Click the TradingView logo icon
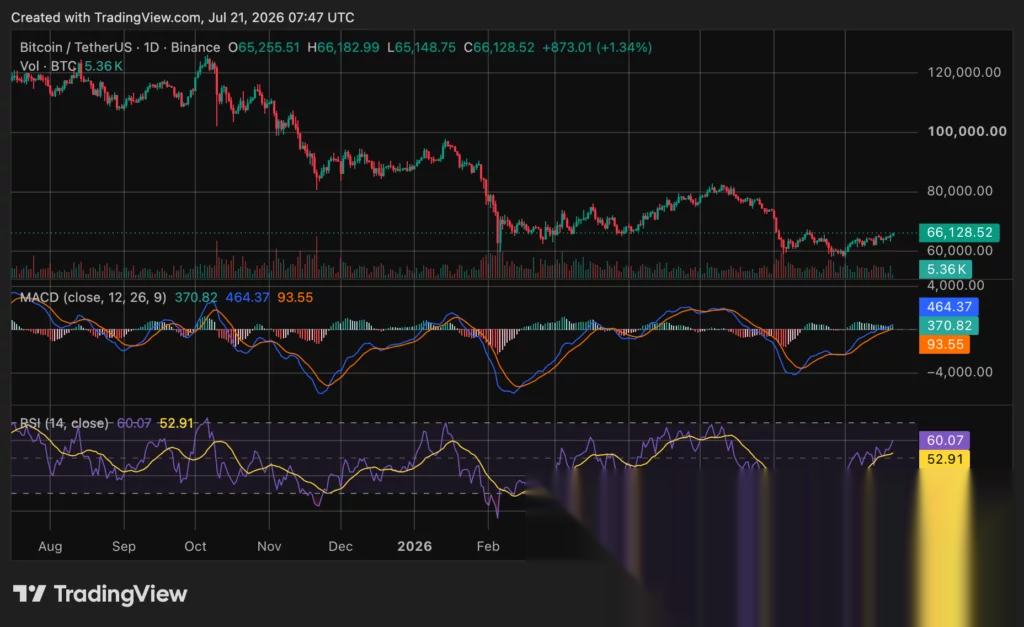This screenshot has height=627, width=1024. coord(29,594)
